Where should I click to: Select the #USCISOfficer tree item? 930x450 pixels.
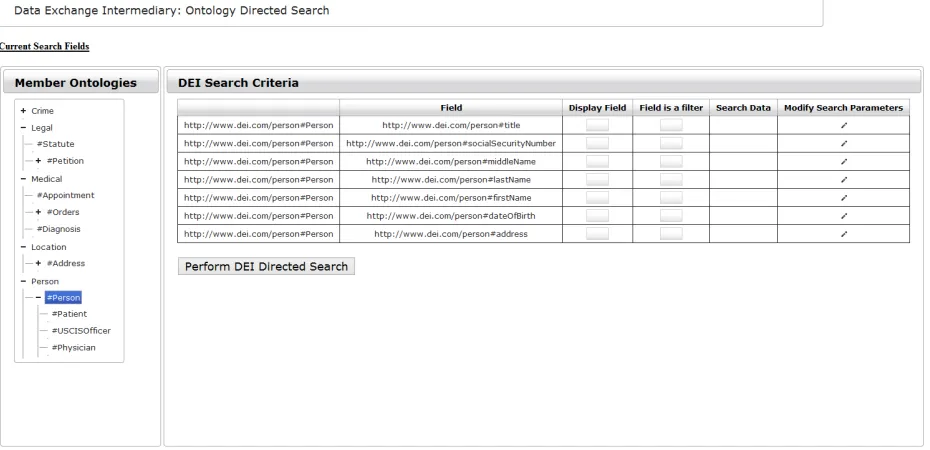[81, 331]
